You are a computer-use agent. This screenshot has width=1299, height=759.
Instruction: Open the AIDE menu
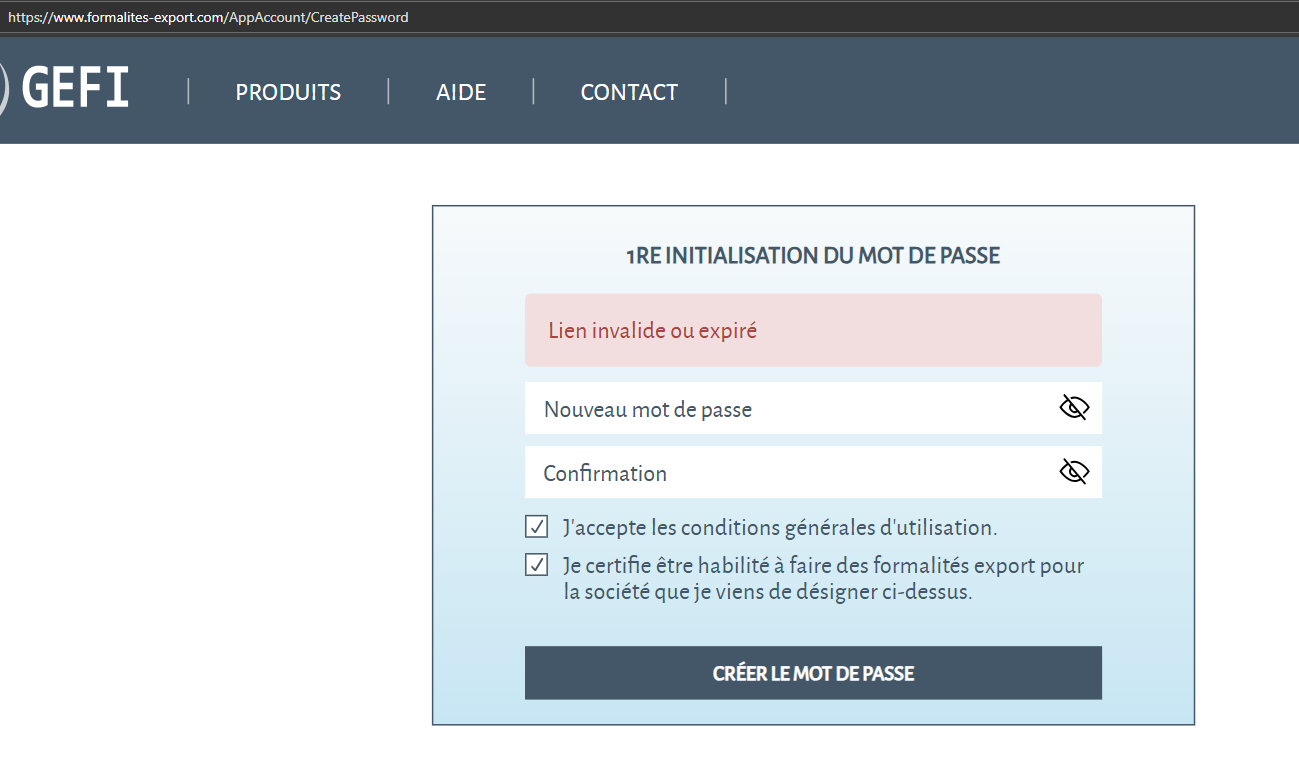tap(461, 93)
